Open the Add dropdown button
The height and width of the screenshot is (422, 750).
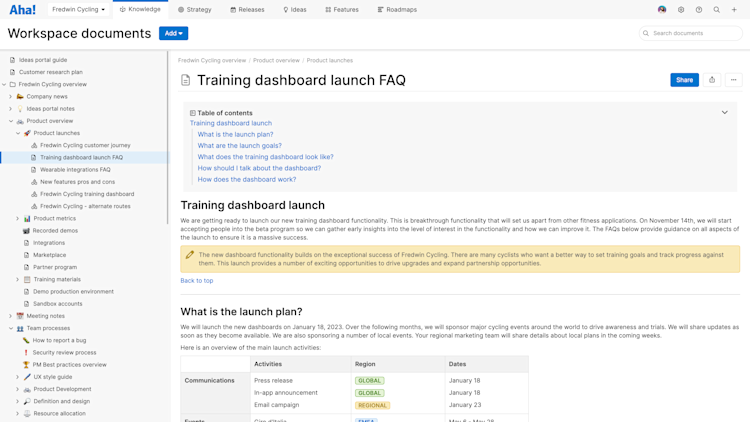pos(173,33)
